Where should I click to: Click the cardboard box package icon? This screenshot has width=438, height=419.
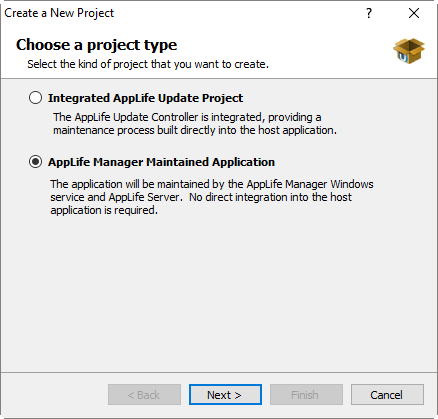point(409,51)
